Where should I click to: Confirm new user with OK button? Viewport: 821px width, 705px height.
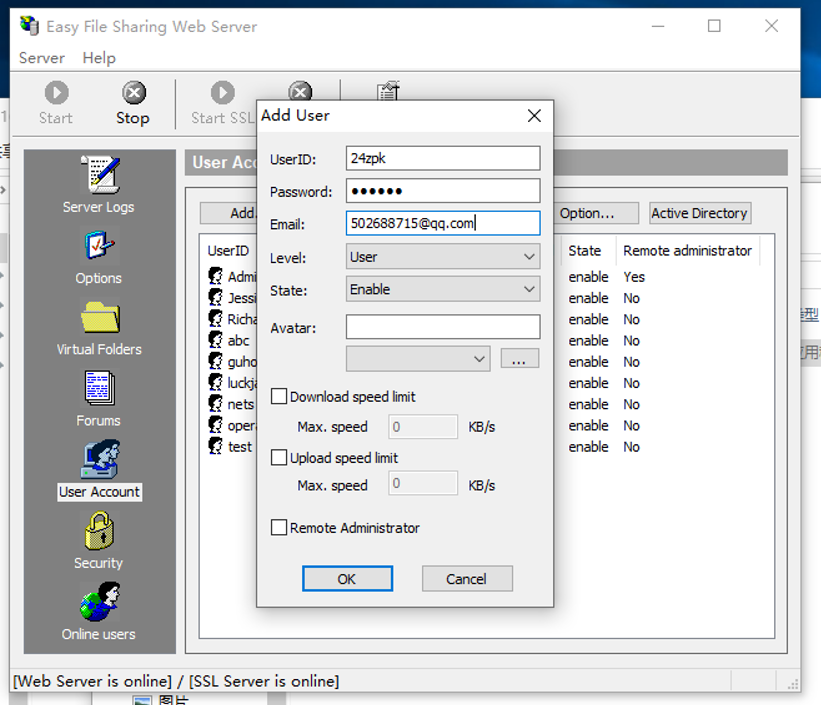(347, 579)
